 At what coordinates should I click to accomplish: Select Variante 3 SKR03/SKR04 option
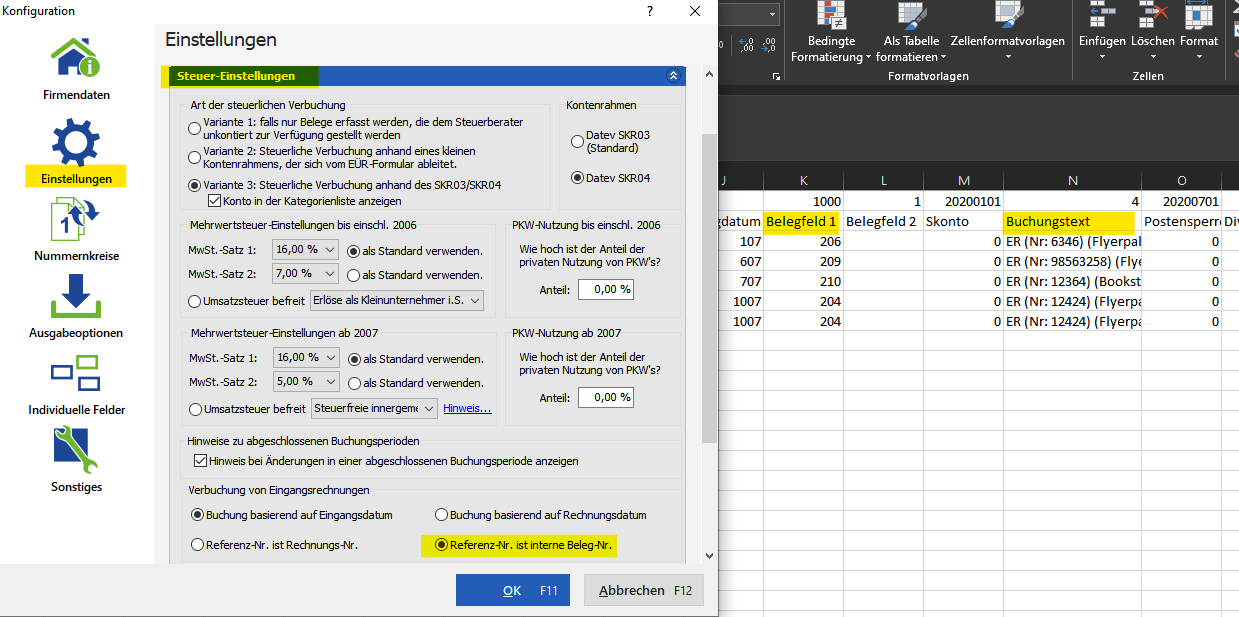194,185
